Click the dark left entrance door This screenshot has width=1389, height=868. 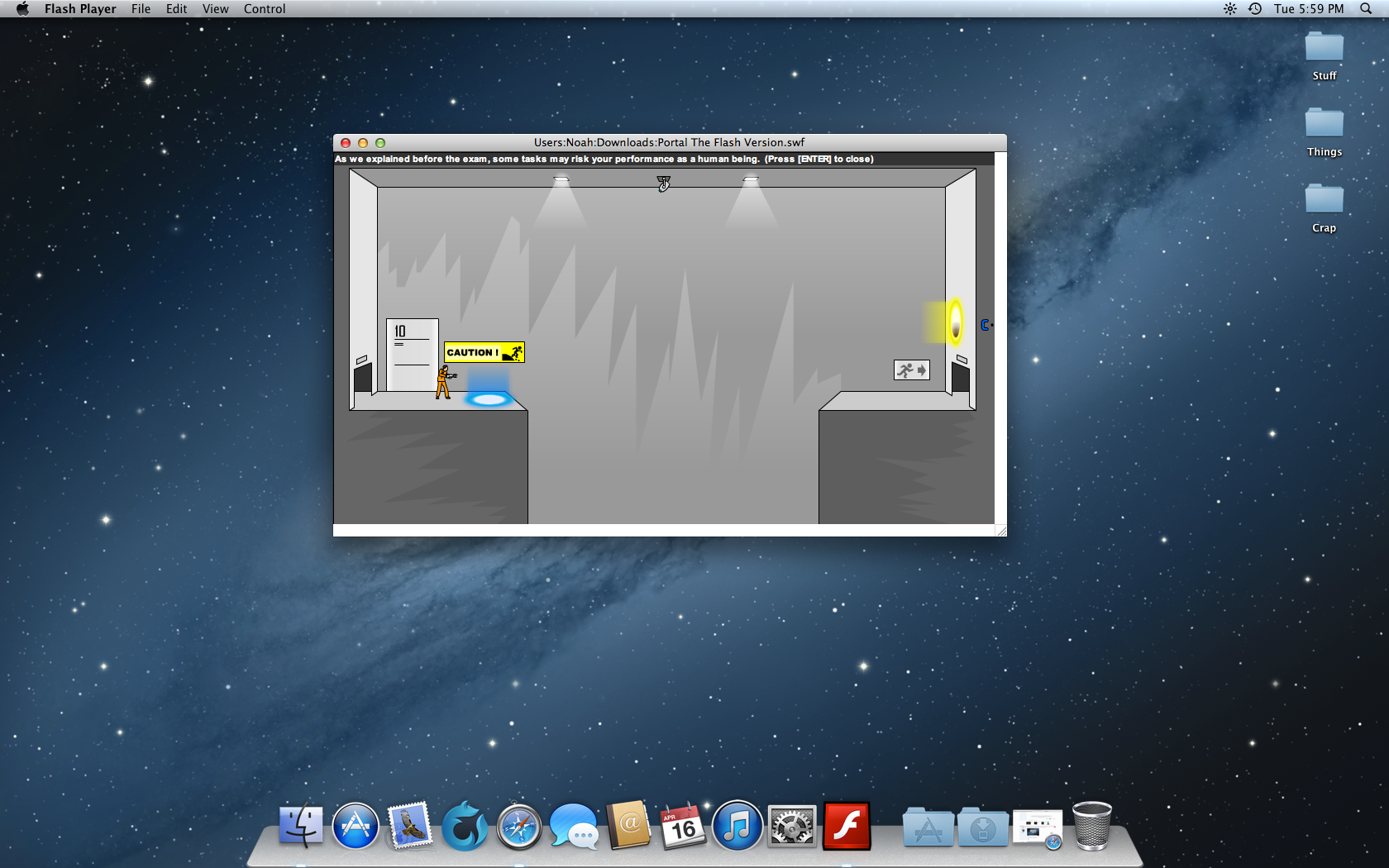[363, 379]
